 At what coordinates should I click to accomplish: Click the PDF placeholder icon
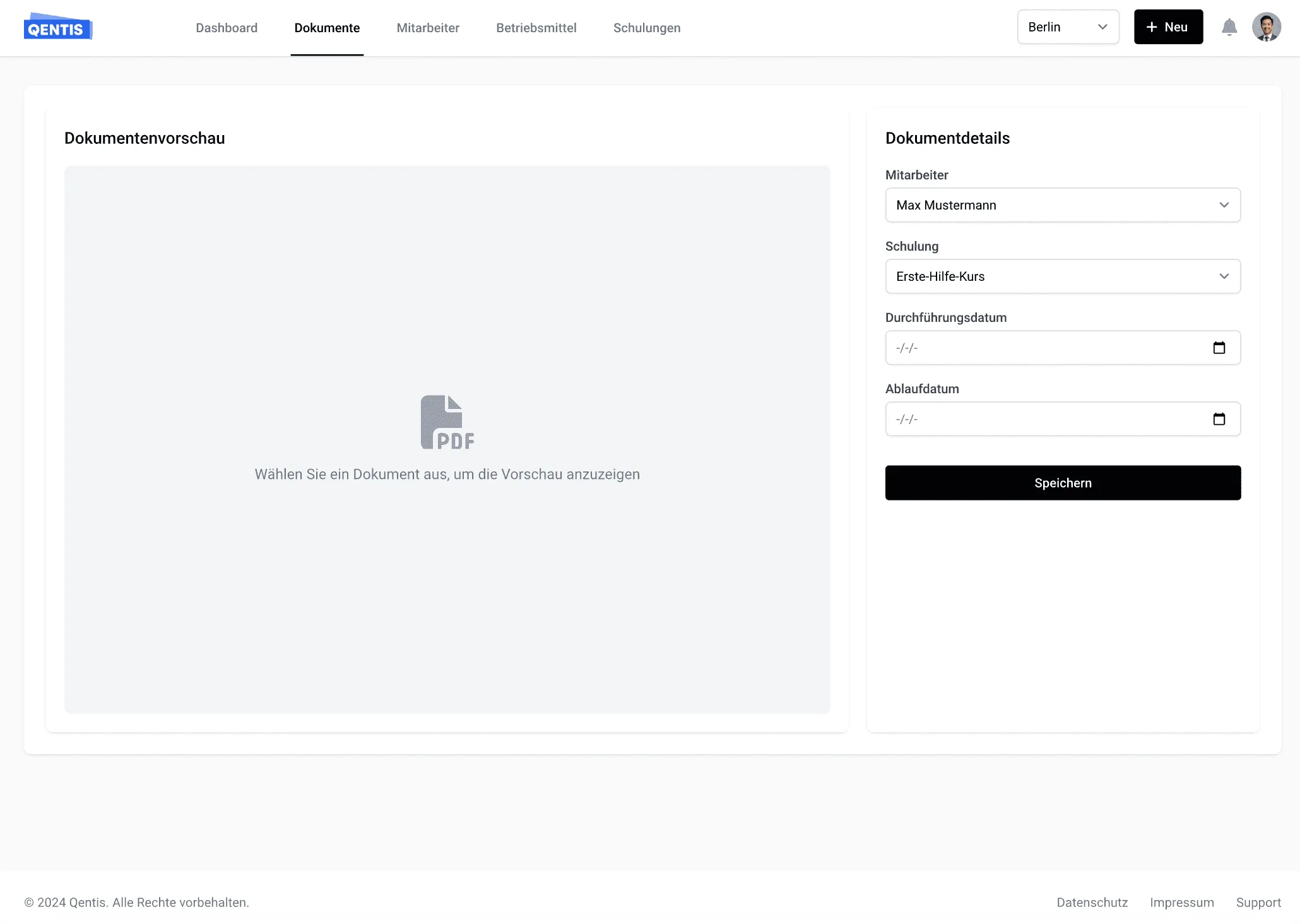coord(447,422)
